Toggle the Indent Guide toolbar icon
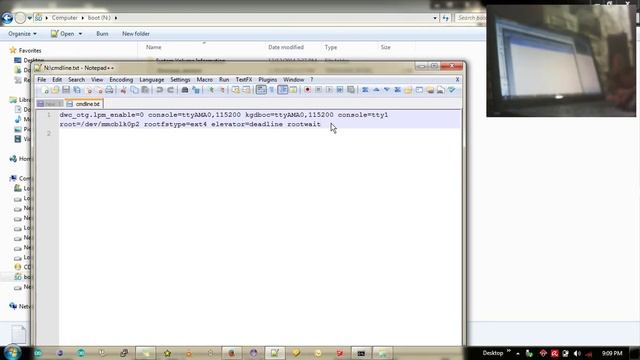The height and width of the screenshot is (360, 640). click(282, 90)
